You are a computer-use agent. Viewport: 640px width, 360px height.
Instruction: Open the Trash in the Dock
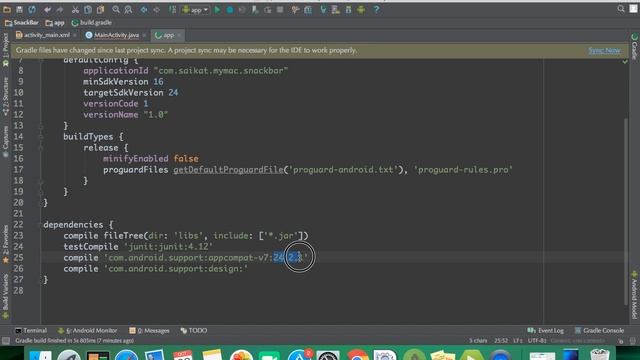coord(600,355)
